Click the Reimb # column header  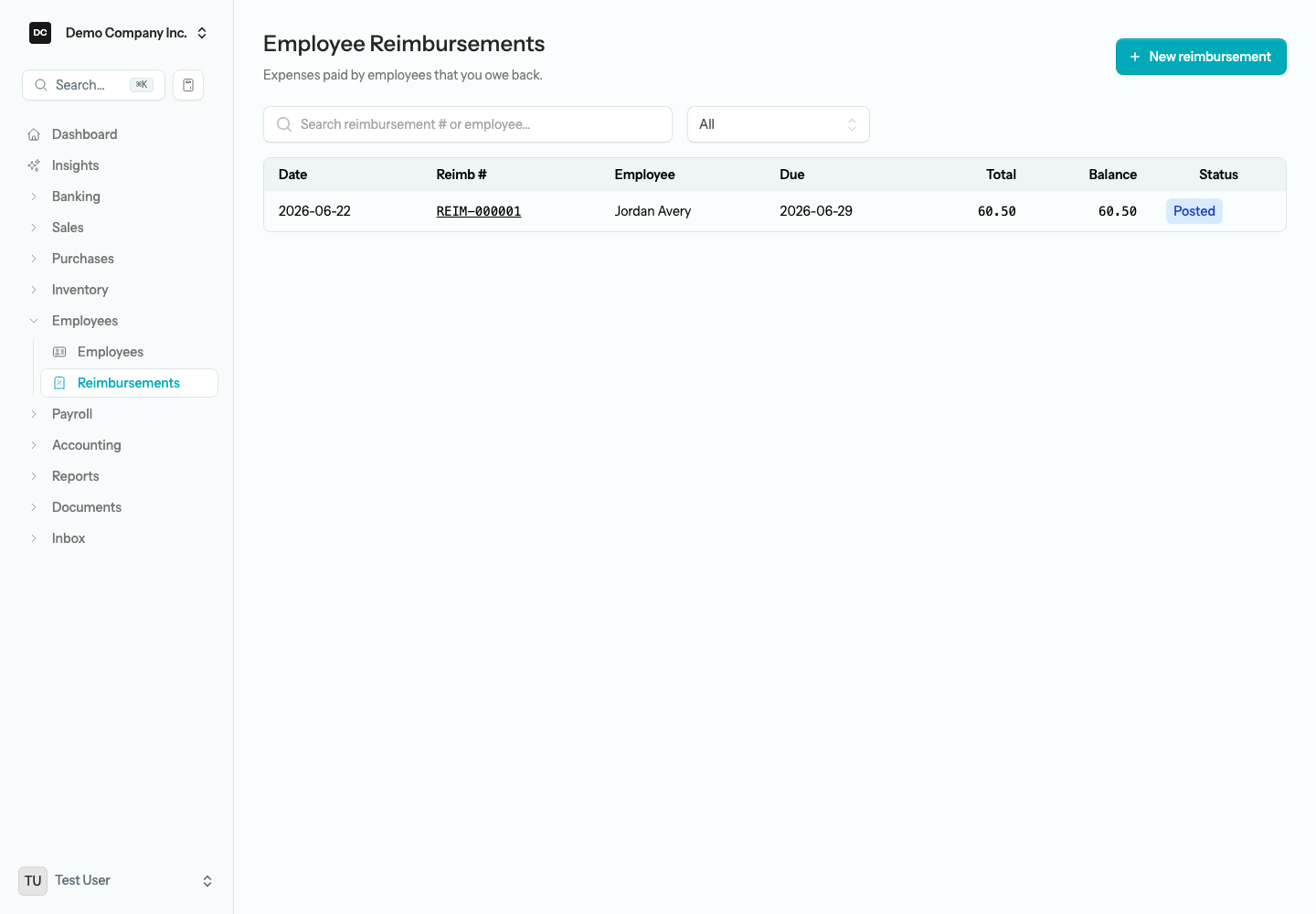point(462,175)
